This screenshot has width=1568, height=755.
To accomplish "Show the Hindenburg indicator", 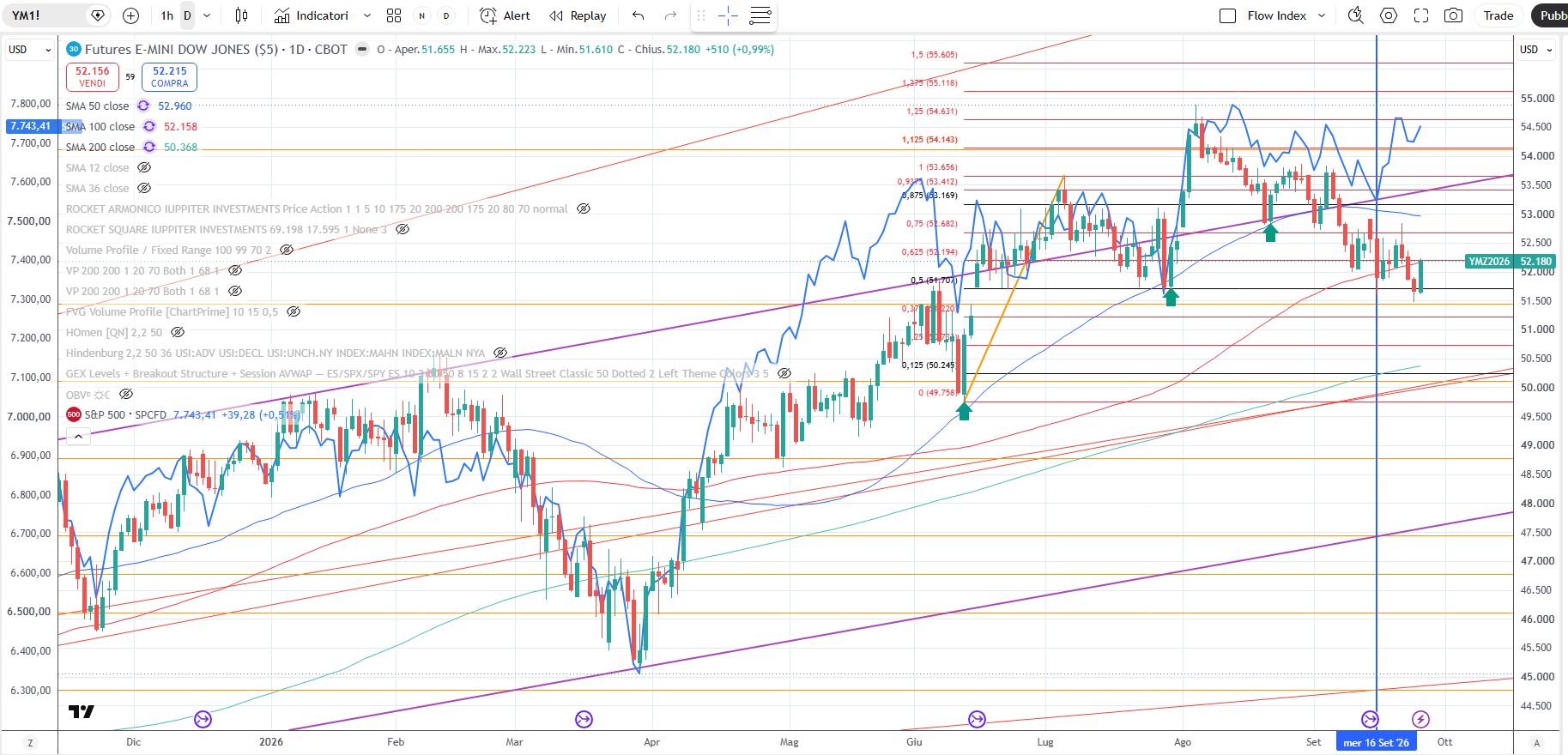I will tap(500, 353).
